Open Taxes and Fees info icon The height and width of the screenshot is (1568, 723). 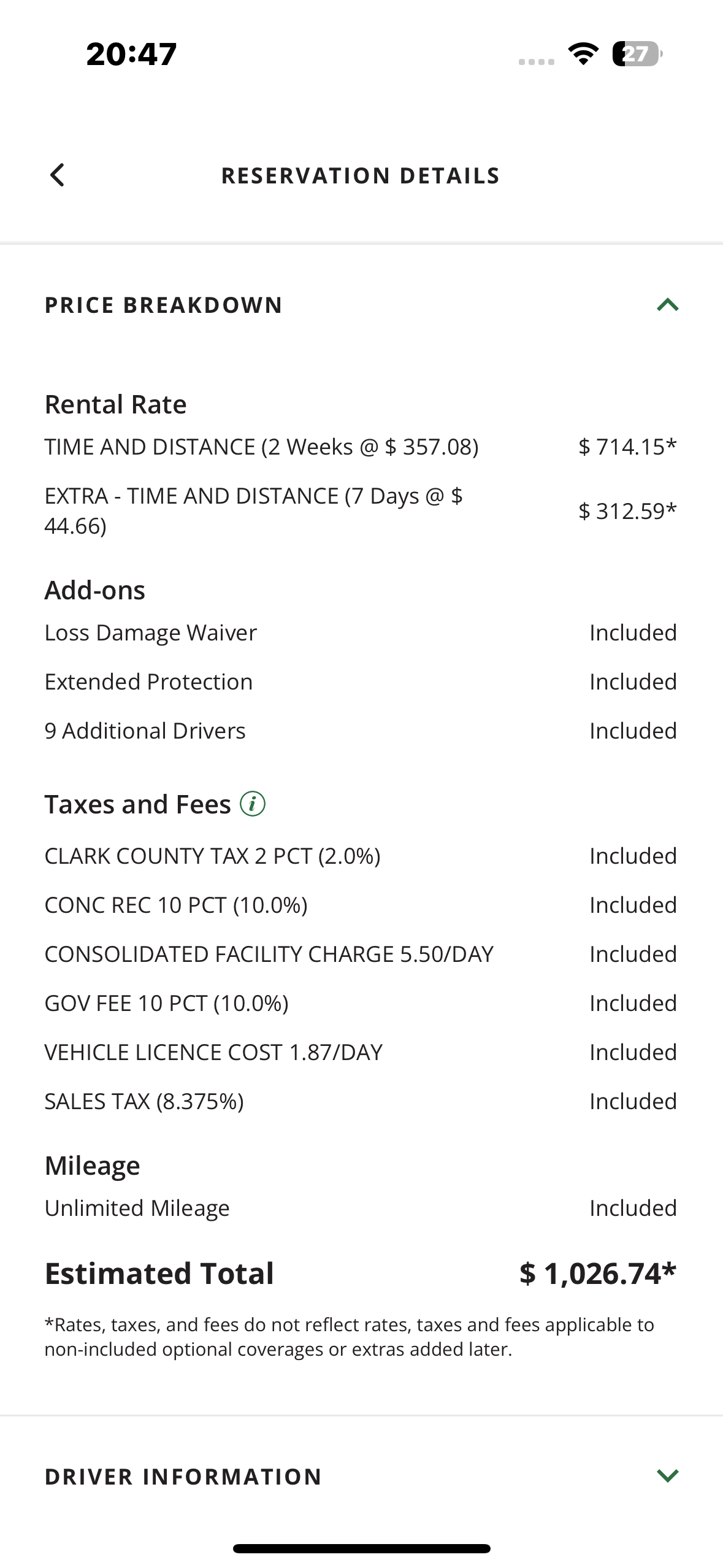click(253, 804)
